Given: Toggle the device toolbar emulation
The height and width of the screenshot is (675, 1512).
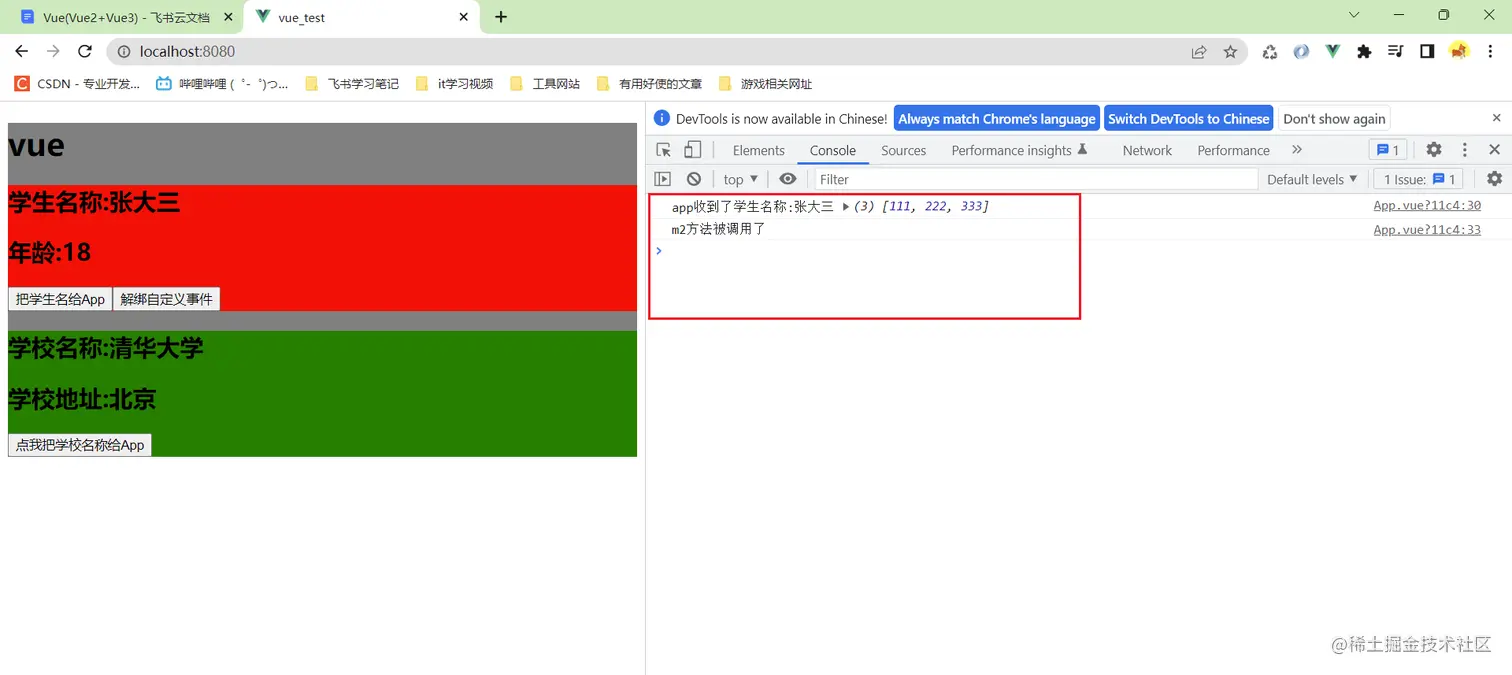Looking at the screenshot, I should [x=692, y=150].
